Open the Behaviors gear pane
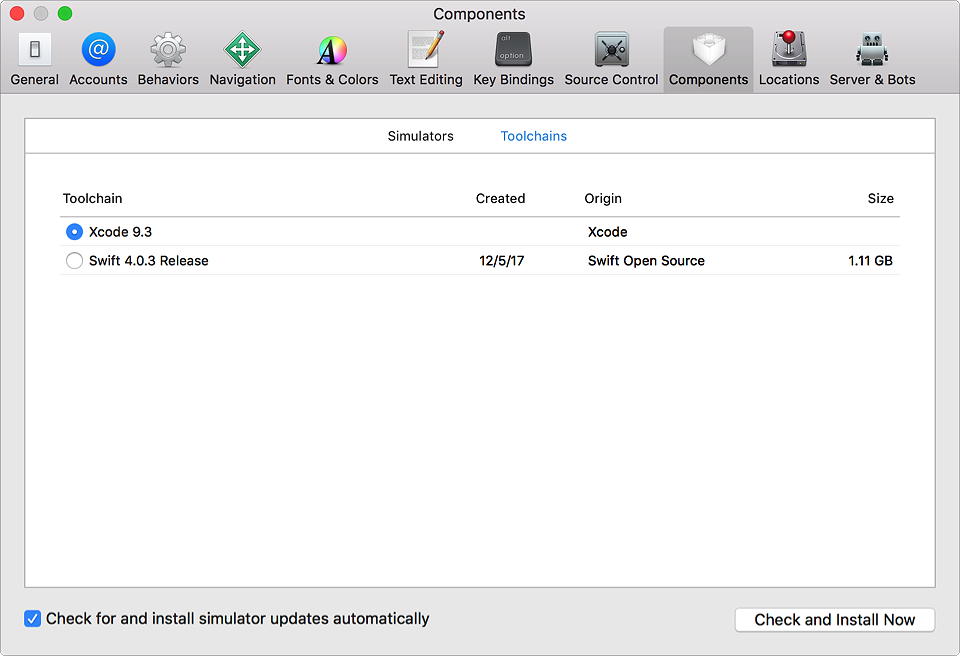Screen dimensions: 960x656 [168, 59]
